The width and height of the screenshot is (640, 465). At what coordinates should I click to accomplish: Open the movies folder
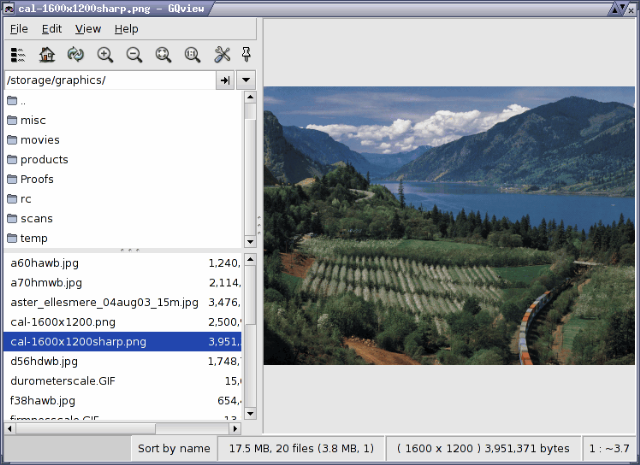[x=40, y=140]
